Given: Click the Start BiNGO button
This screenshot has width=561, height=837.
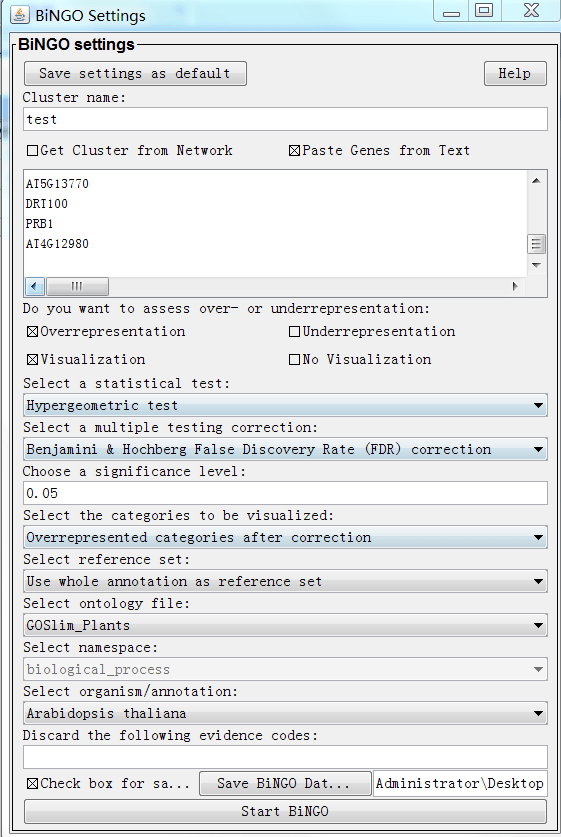Looking at the screenshot, I should (x=286, y=811).
